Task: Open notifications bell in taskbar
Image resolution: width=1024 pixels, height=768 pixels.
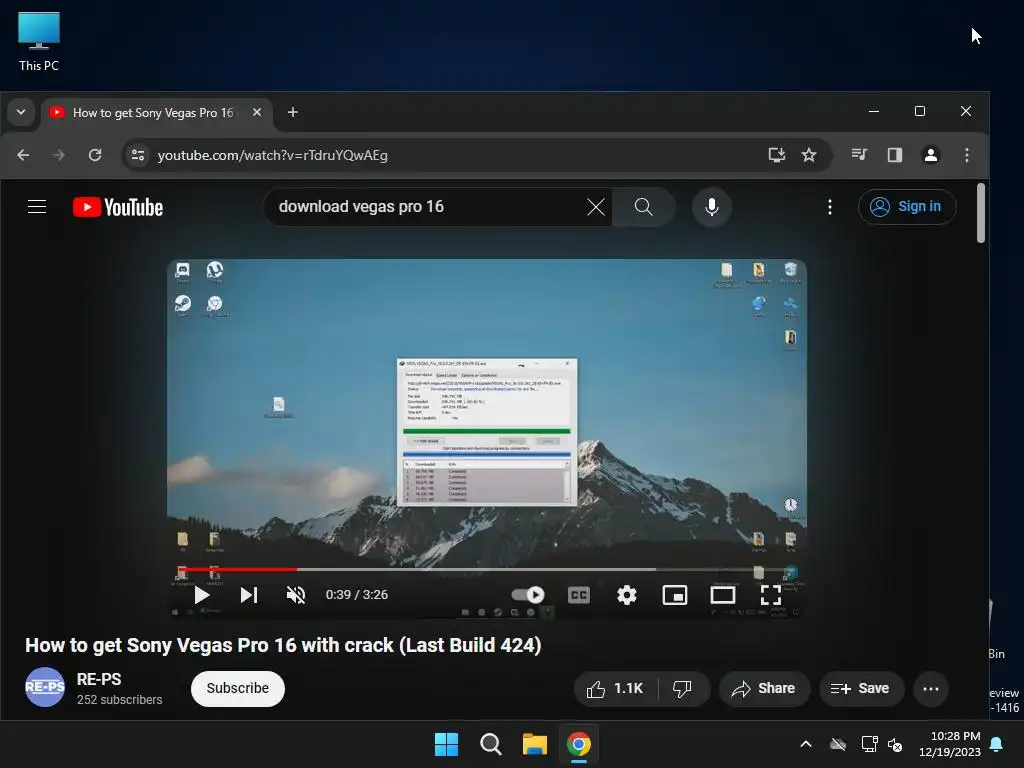Action: coord(997,744)
